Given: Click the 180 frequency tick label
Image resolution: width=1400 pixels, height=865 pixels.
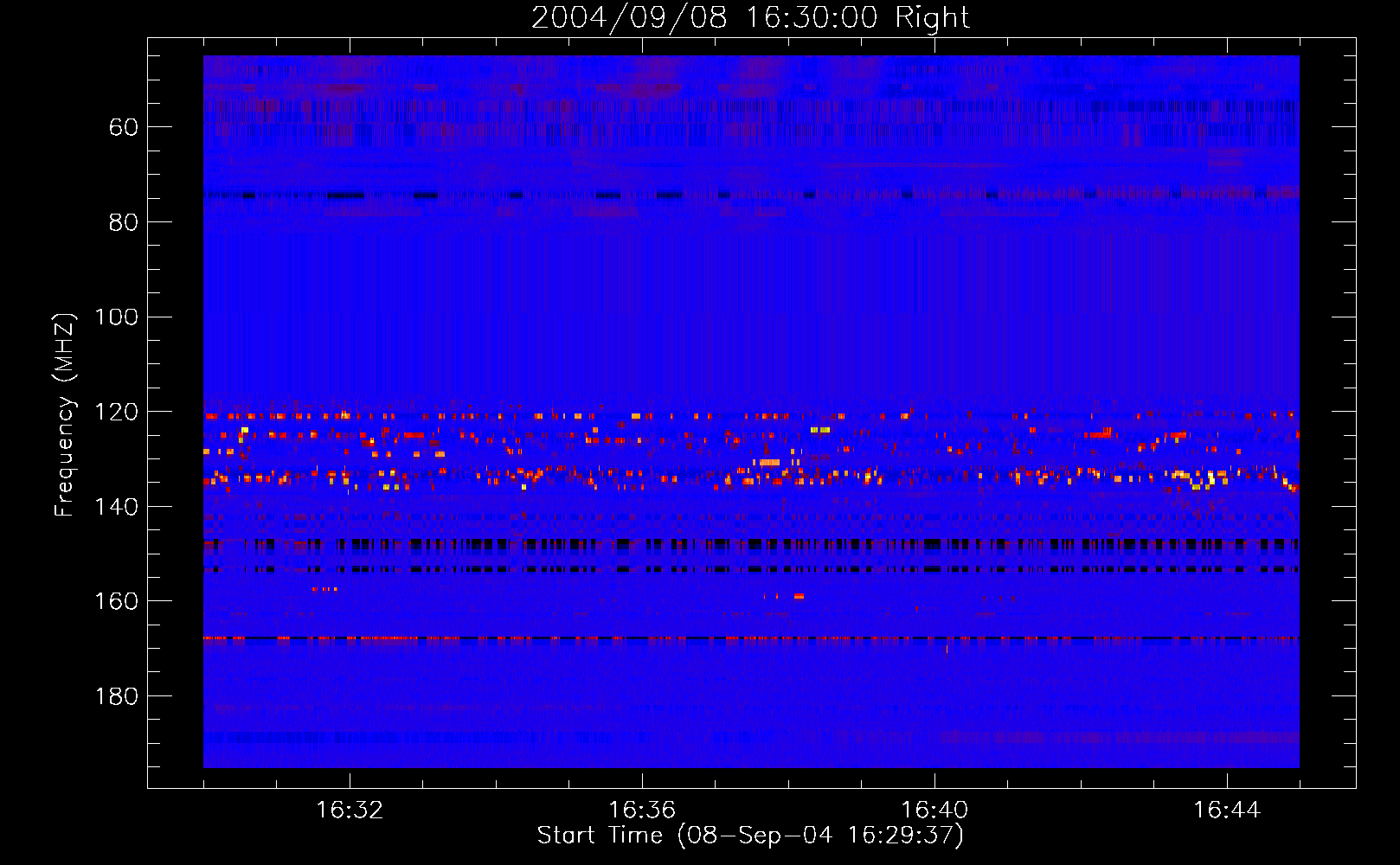Looking at the screenshot, I should tap(117, 696).
